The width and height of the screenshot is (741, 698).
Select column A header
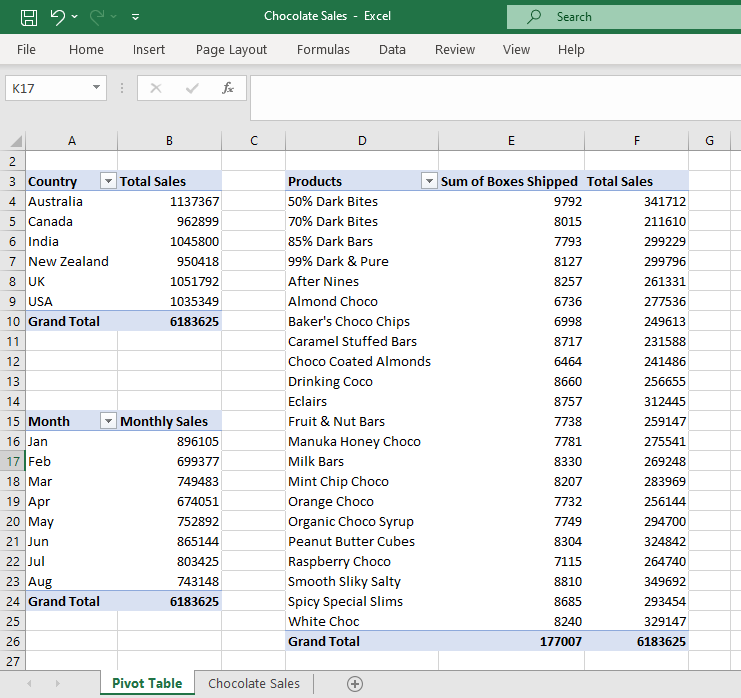point(72,141)
